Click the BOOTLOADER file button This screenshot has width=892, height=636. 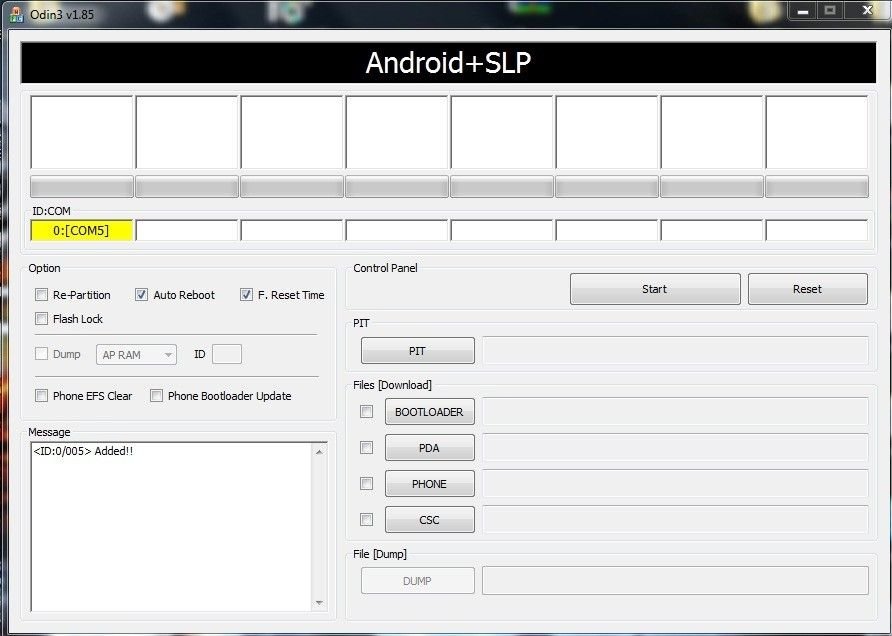click(x=430, y=412)
